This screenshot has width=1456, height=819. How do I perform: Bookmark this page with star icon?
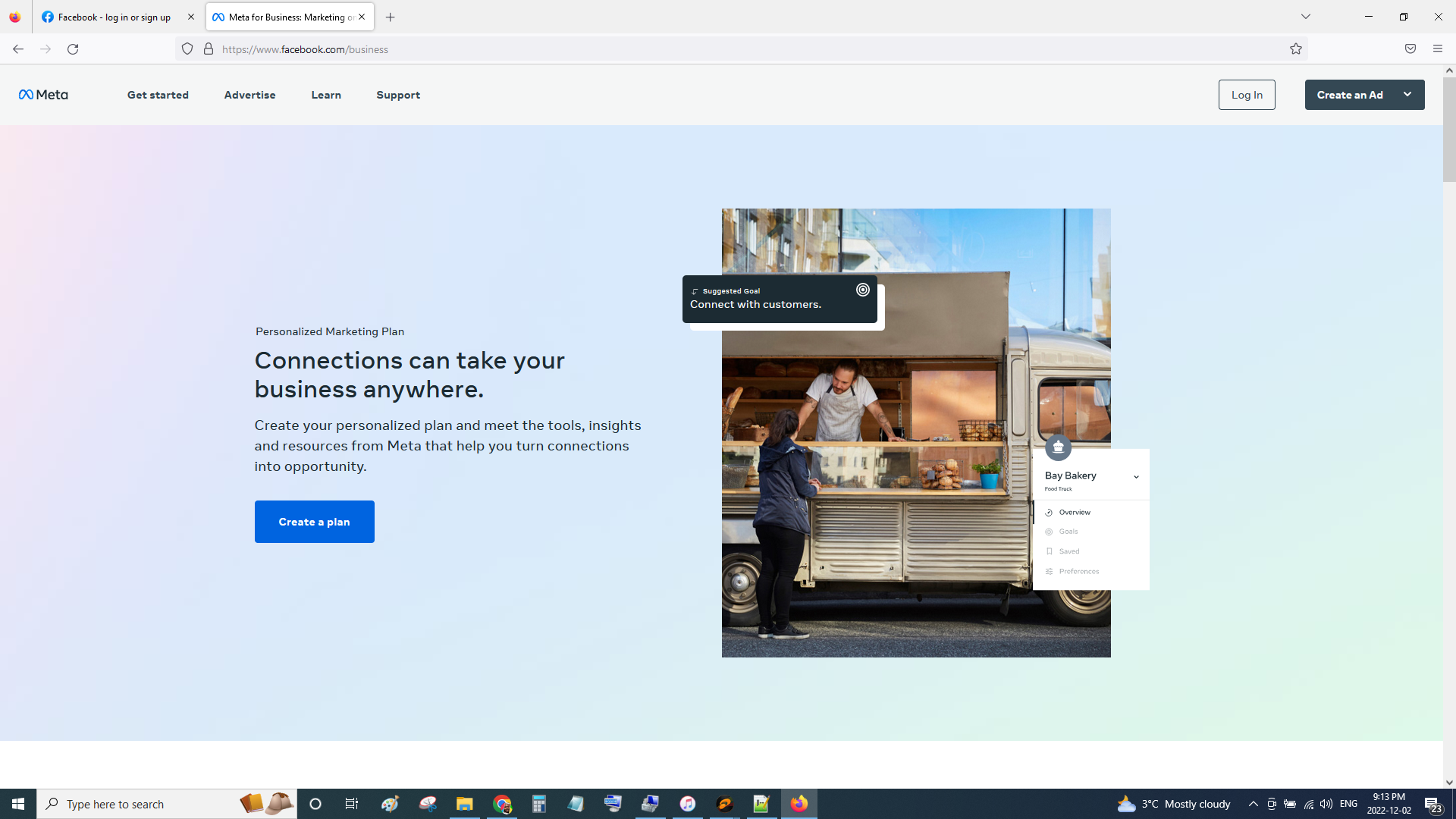point(1296,49)
